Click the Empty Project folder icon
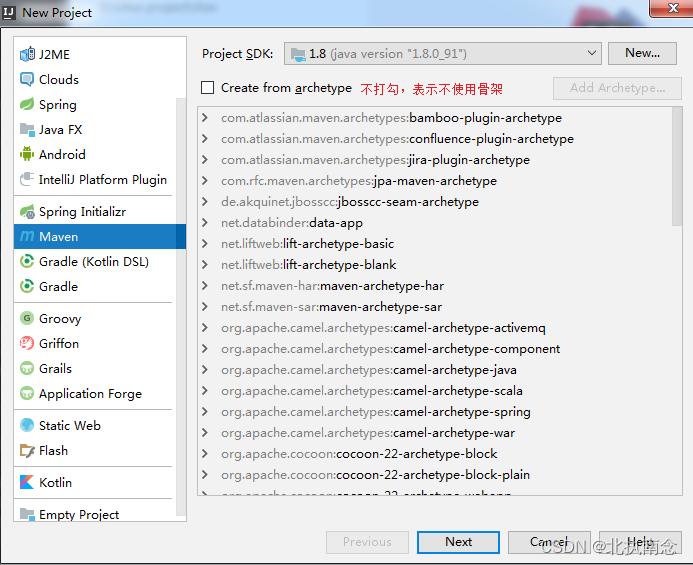Image resolution: width=693 pixels, height=565 pixels. [x=27, y=514]
